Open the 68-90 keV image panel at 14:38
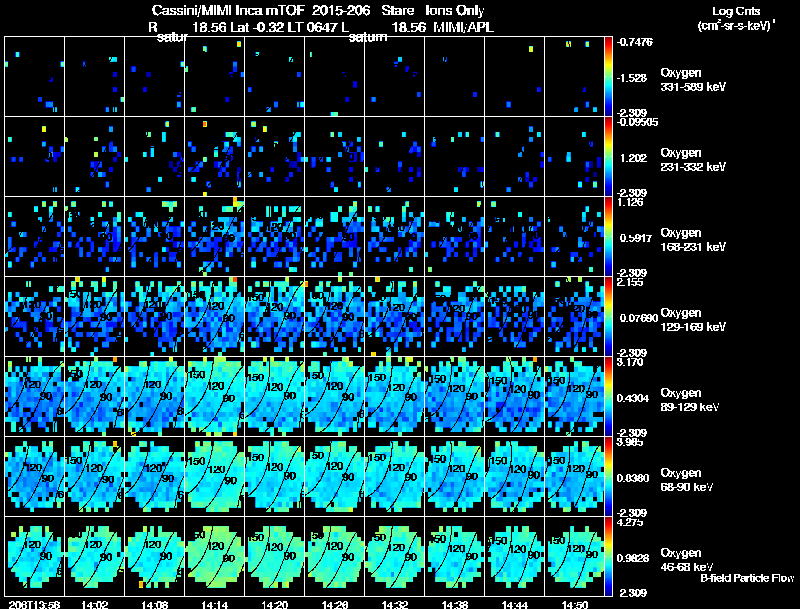The image size is (800, 609). (x=455, y=476)
